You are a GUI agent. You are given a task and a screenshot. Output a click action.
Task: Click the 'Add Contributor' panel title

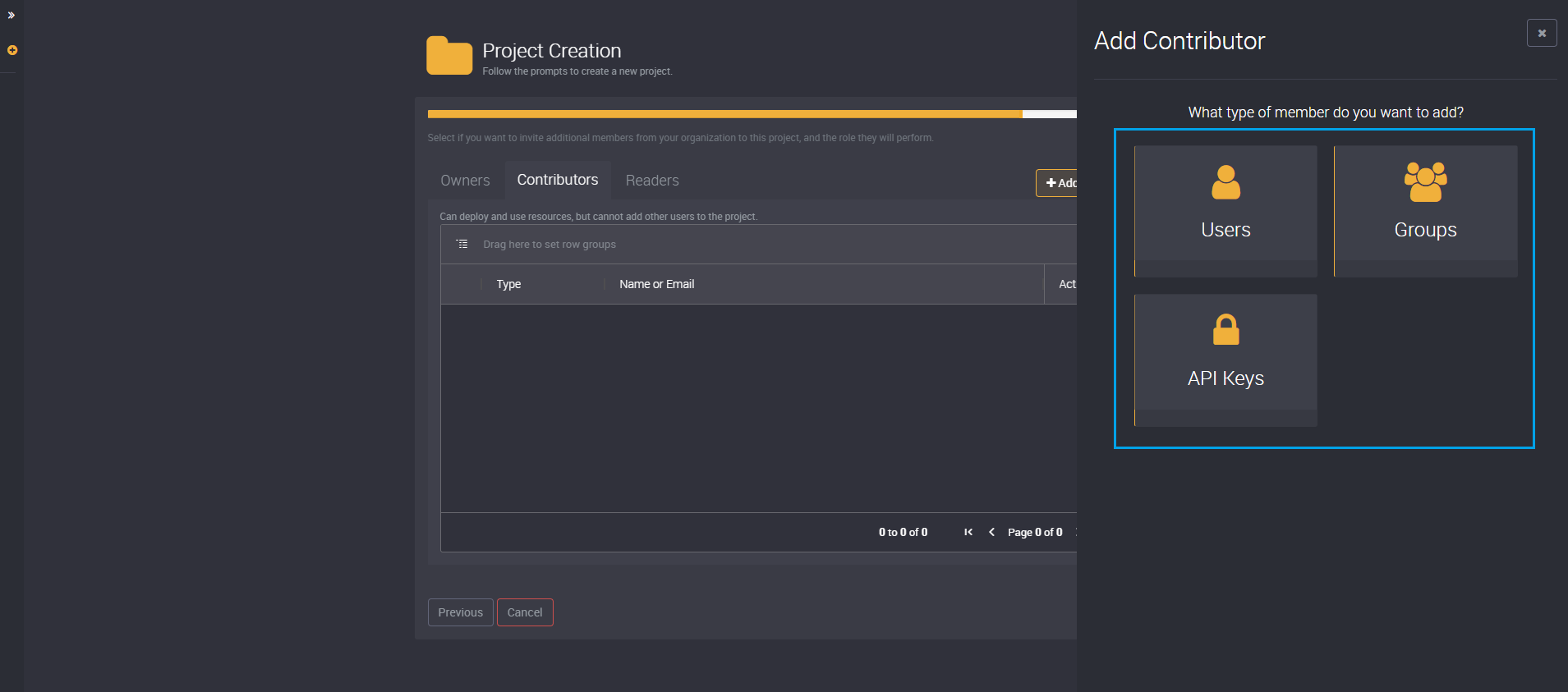pos(1179,41)
